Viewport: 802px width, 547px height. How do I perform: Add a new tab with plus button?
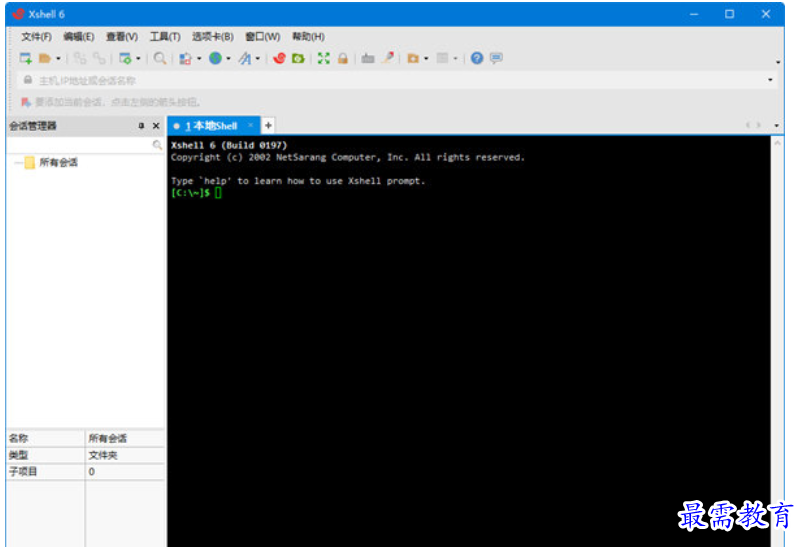pyautogui.click(x=268, y=126)
